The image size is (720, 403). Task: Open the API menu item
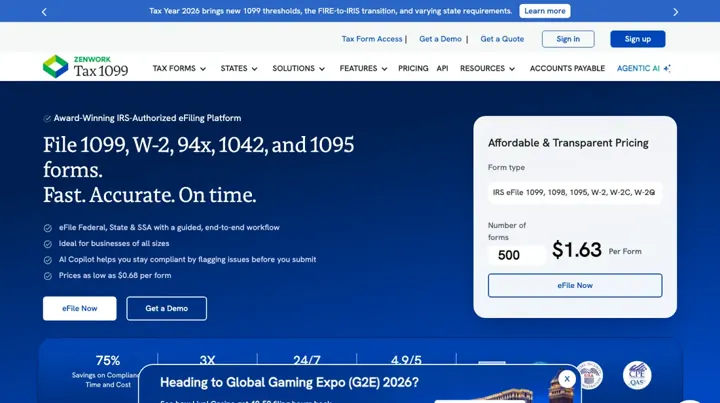pyautogui.click(x=442, y=68)
